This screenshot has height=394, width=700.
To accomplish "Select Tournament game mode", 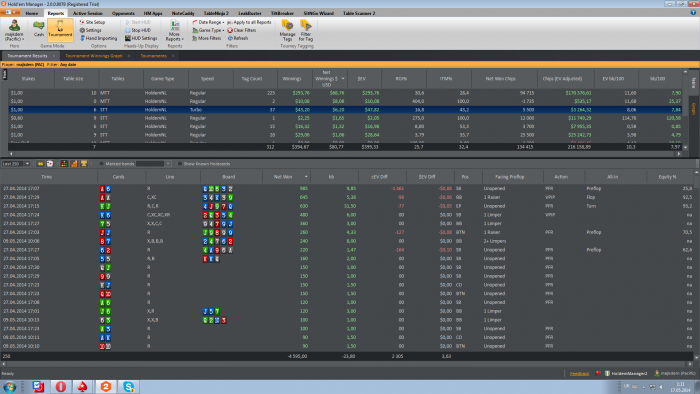I will (x=60, y=29).
